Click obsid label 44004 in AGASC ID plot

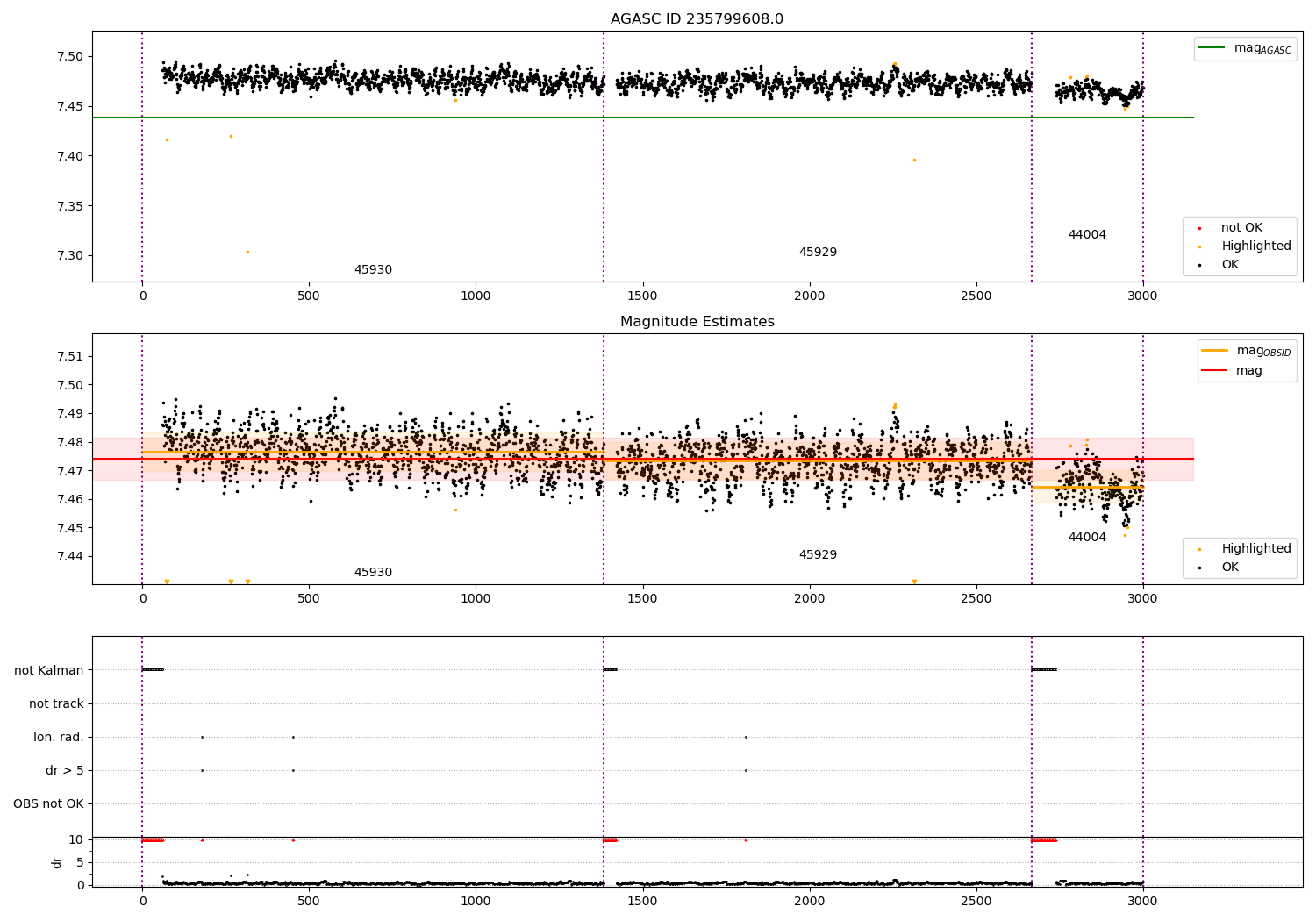(x=1087, y=235)
